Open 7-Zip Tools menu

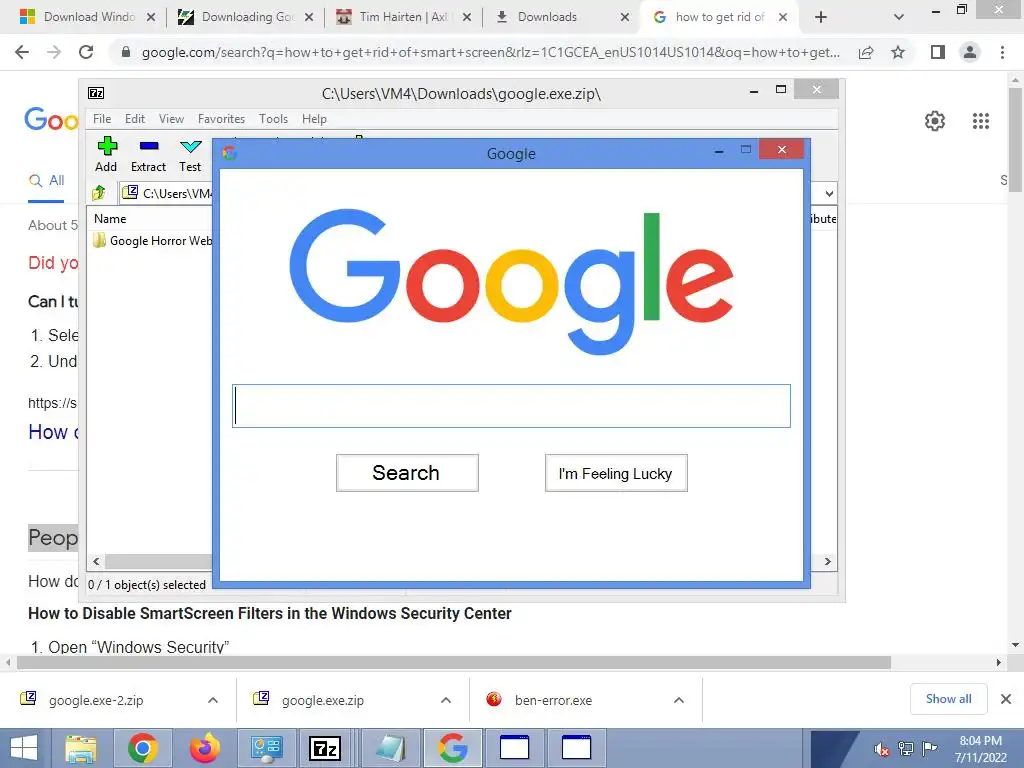coord(273,119)
